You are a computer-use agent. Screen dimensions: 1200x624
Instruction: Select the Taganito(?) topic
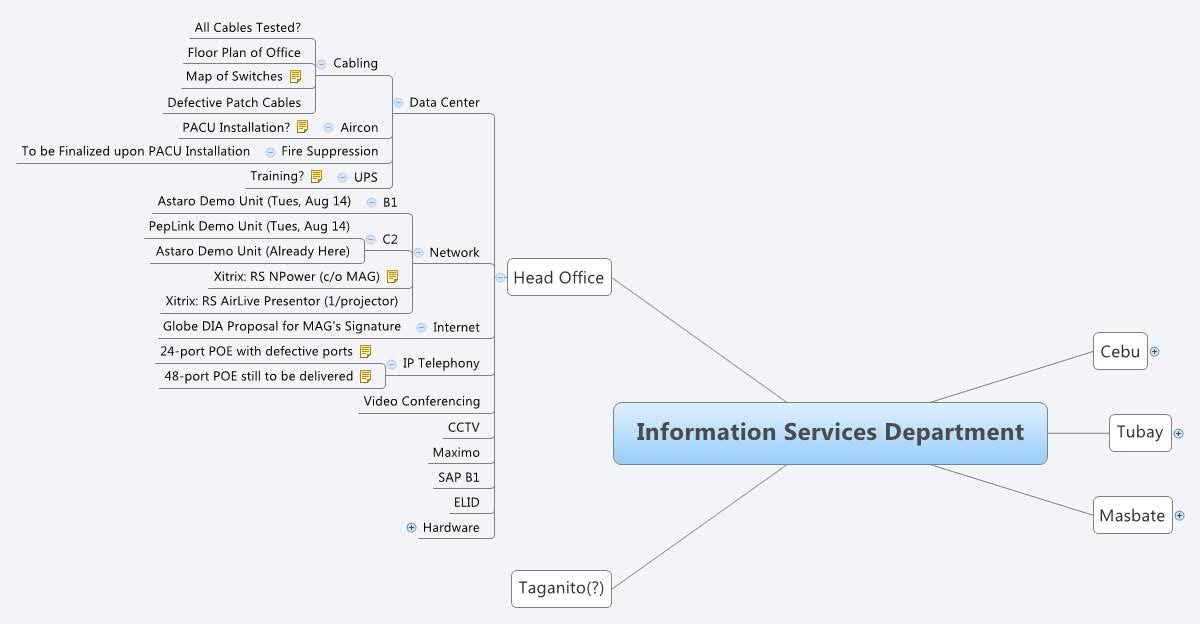coord(561,588)
